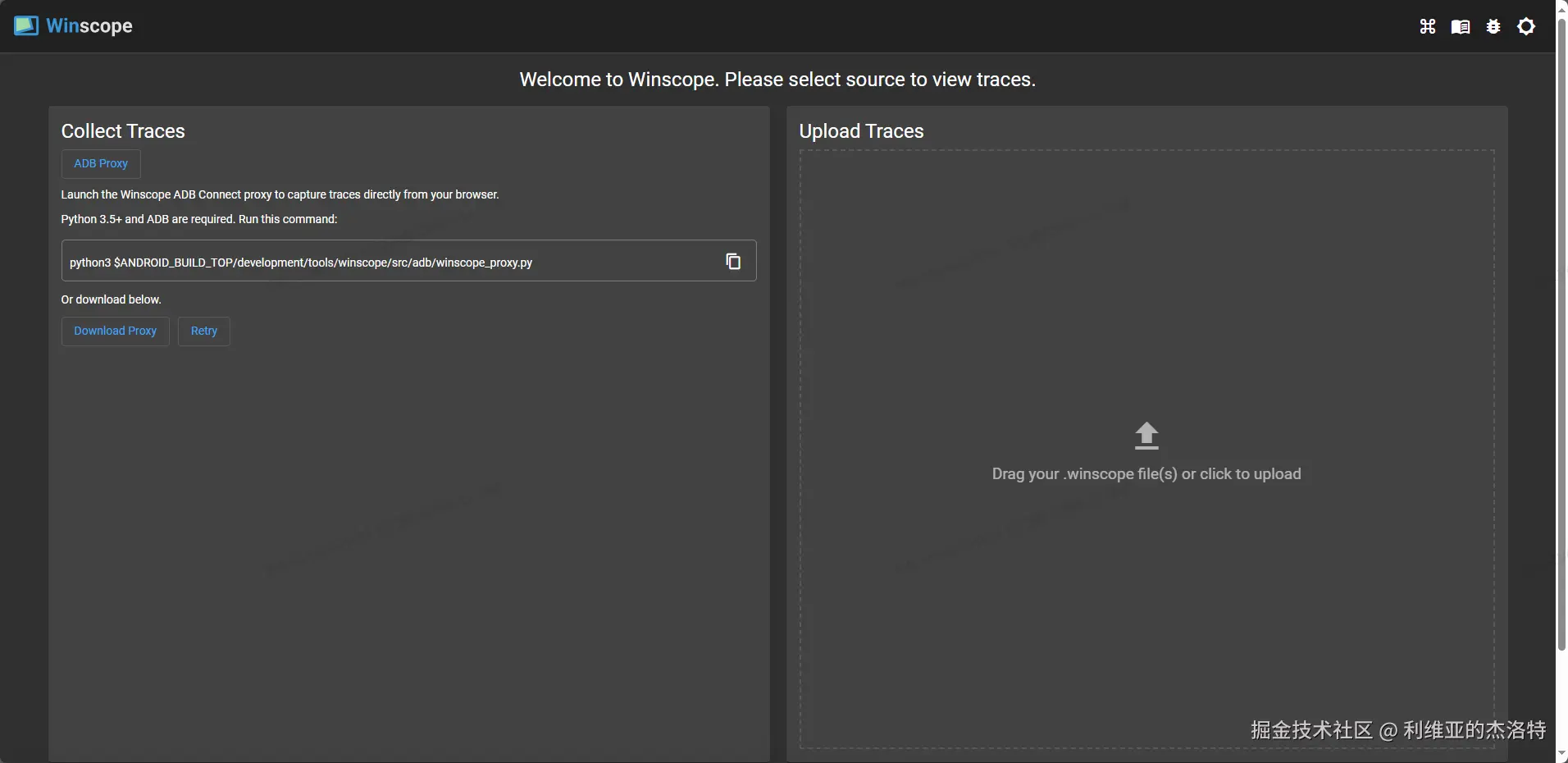Click "Python 3.5+ and ADB are required" text
This screenshot has width=1568, height=763.
point(199,219)
